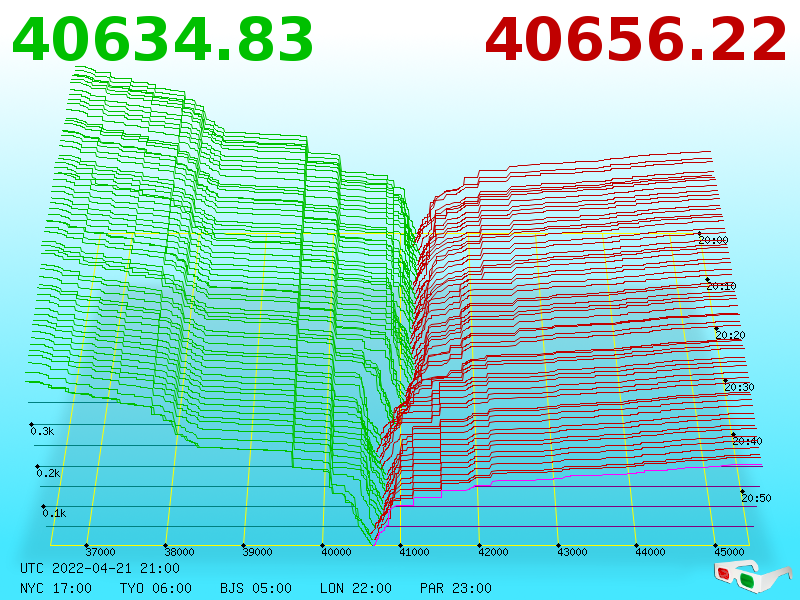
Task: Click the UTC 2022-04-21 21:00 timestamp
Action: tap(100, 568)
